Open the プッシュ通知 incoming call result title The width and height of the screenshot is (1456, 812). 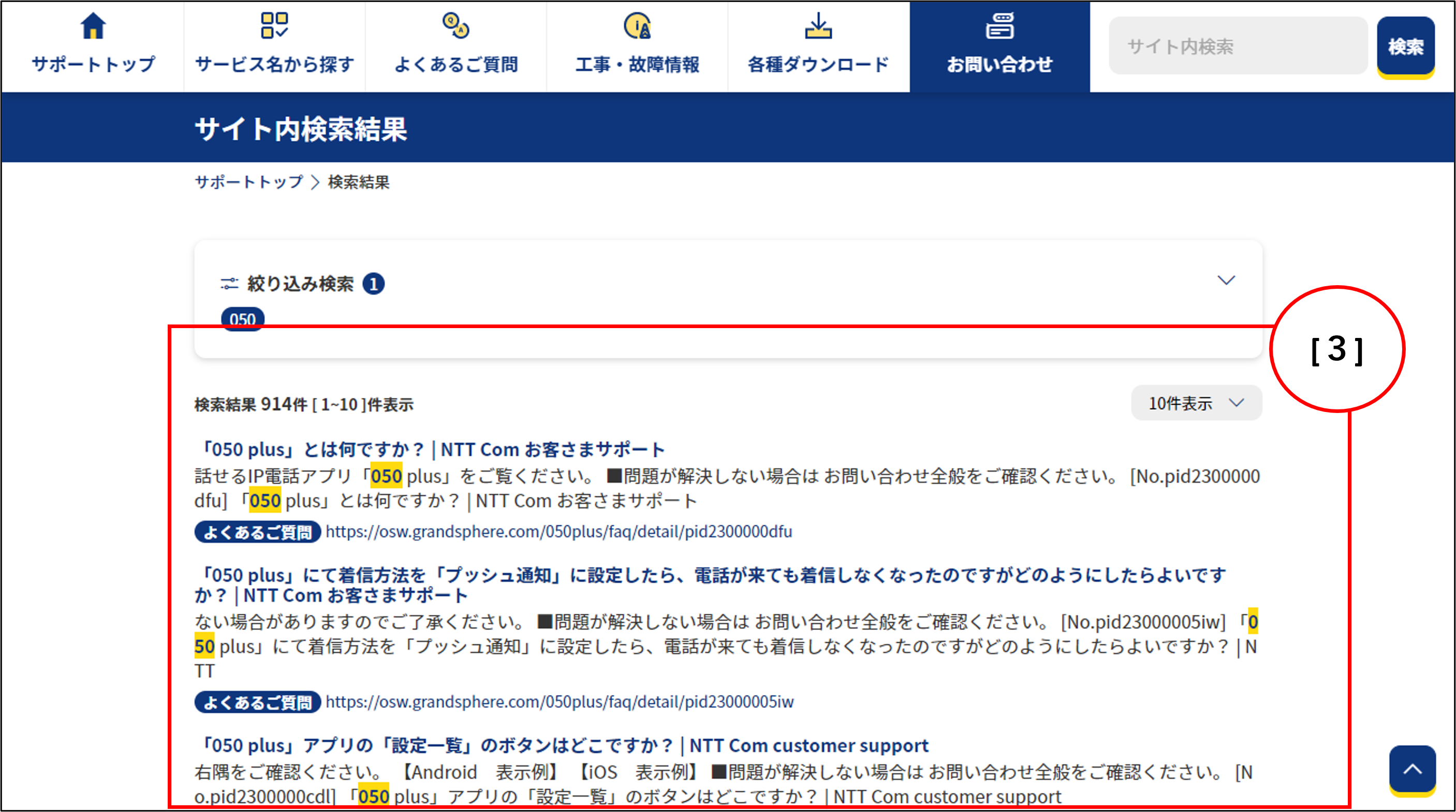click(709, 576)
